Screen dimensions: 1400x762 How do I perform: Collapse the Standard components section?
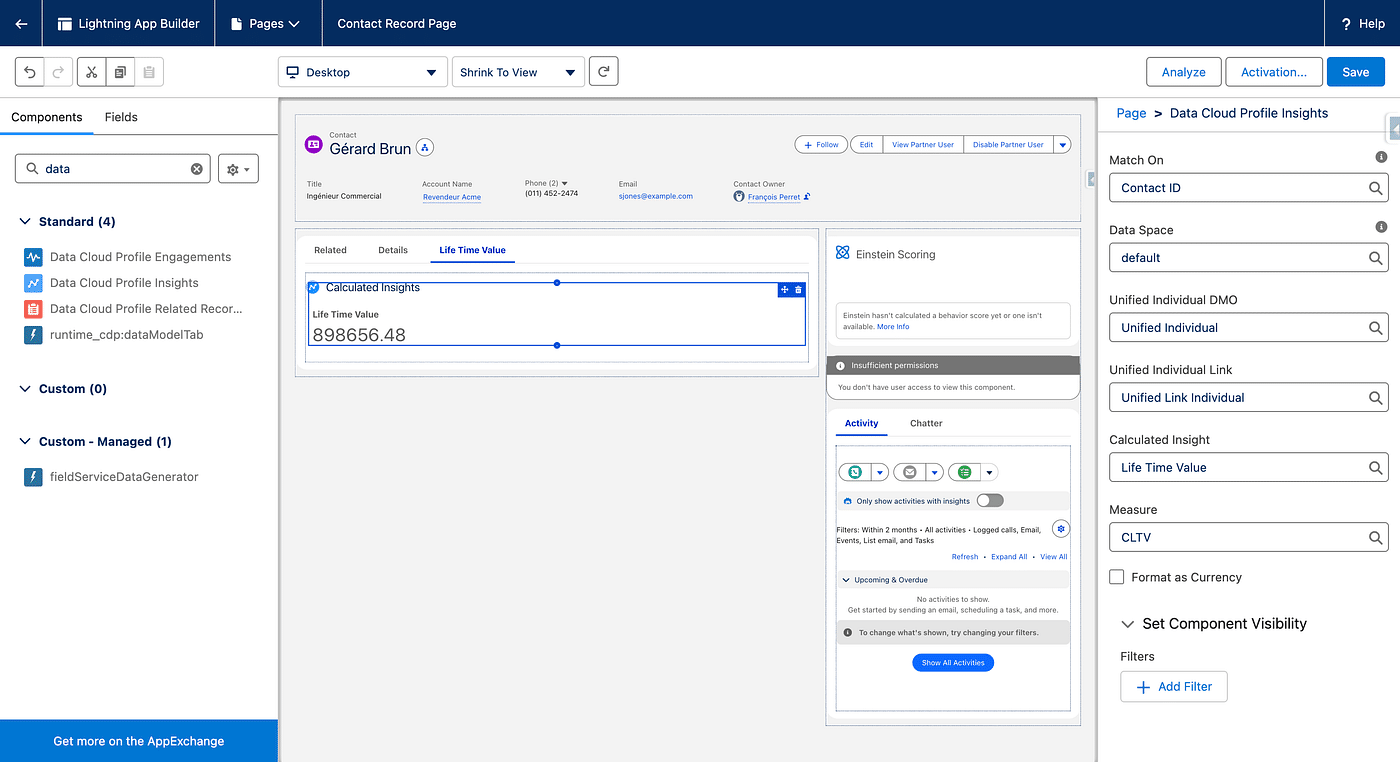(26, 222)
